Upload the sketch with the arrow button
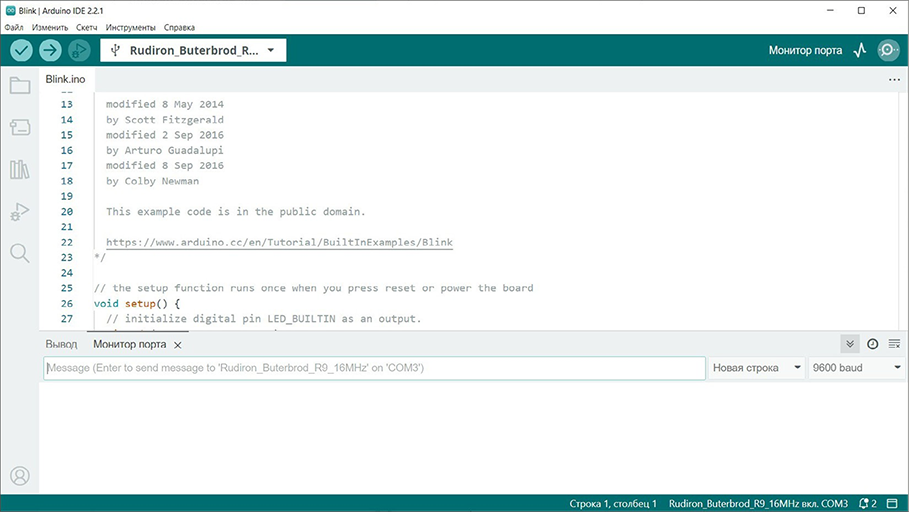Screen dimensions: 909x512 [x=50, y=50]
